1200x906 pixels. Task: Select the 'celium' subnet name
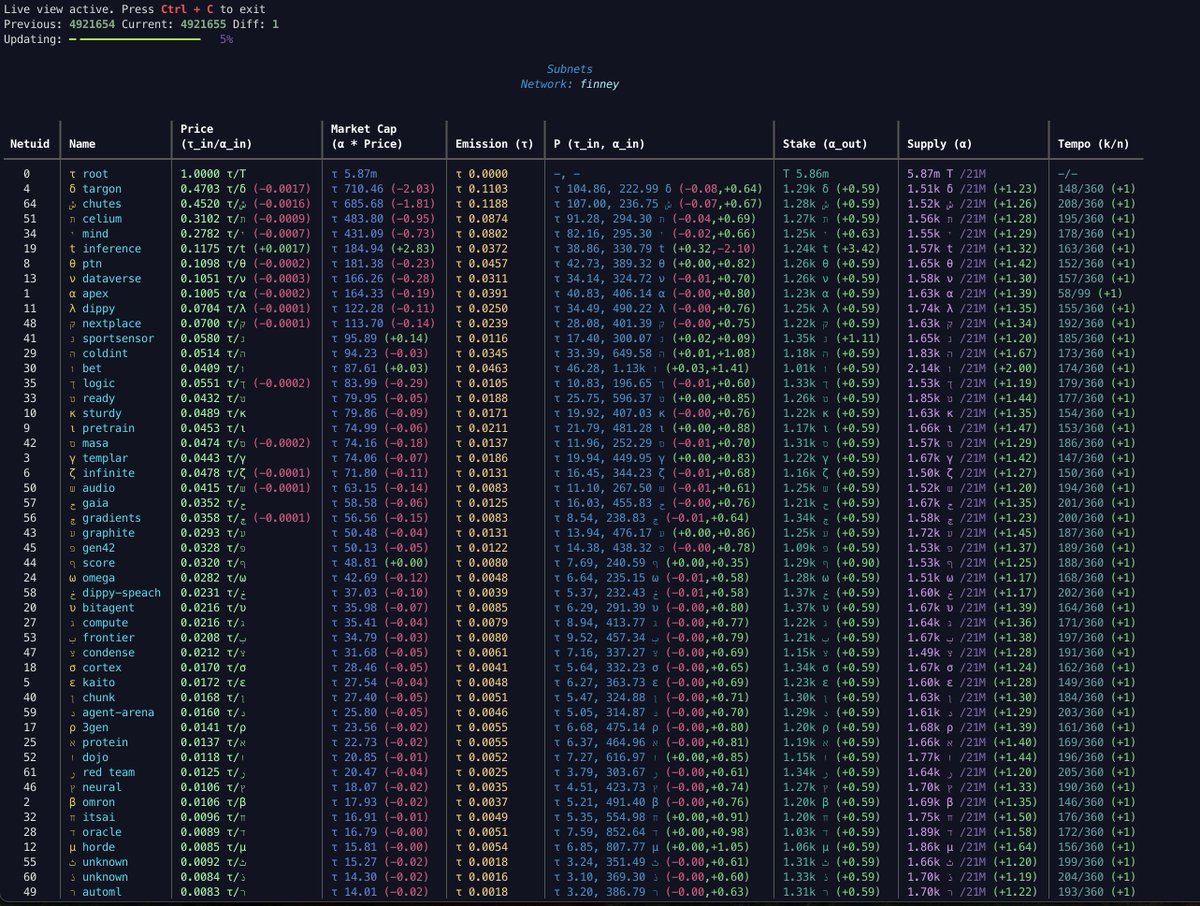pos(102,219)
